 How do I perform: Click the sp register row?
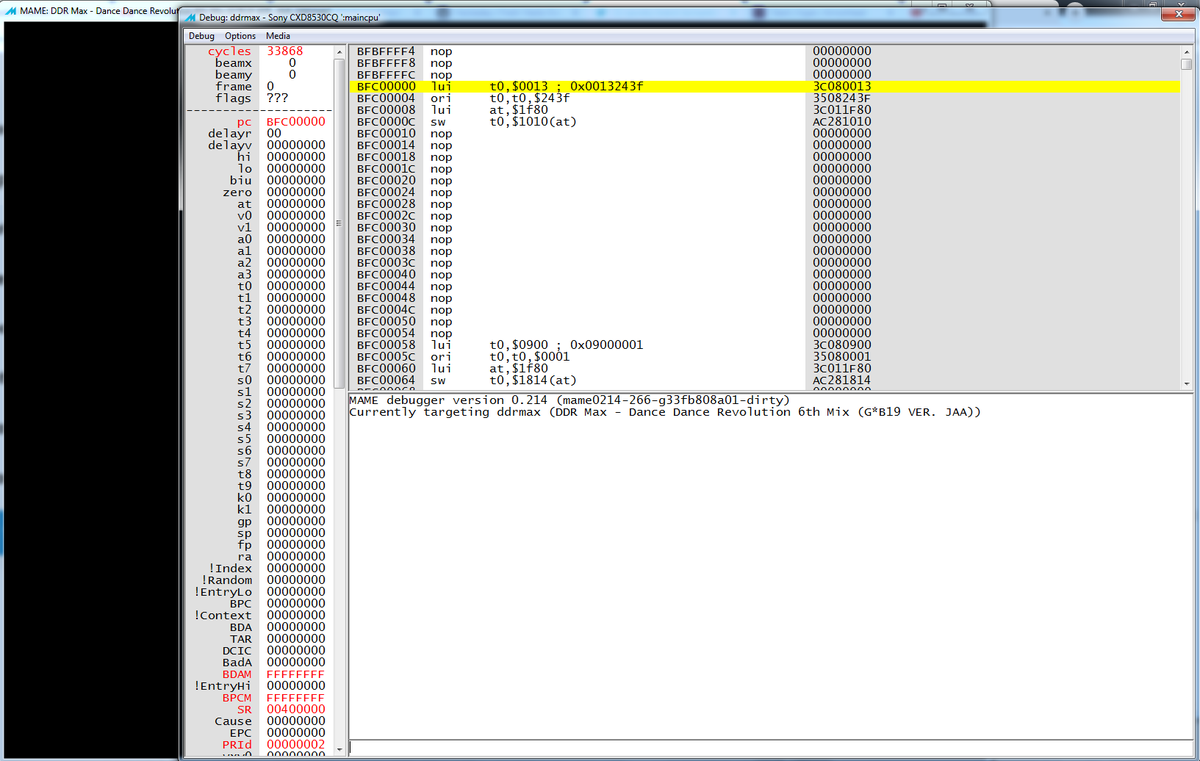[260, 533]
